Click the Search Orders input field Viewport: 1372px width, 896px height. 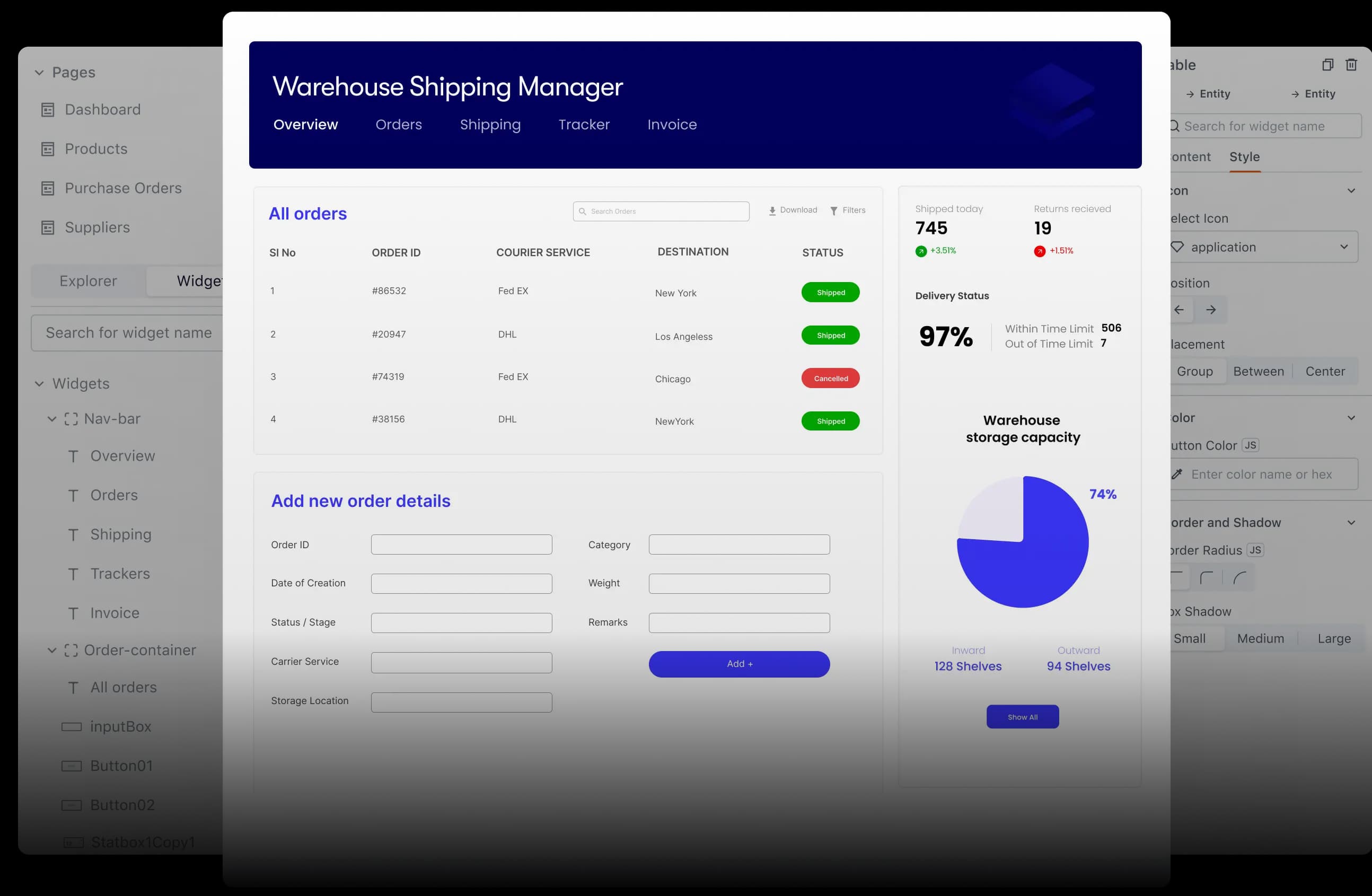point(661,211)
